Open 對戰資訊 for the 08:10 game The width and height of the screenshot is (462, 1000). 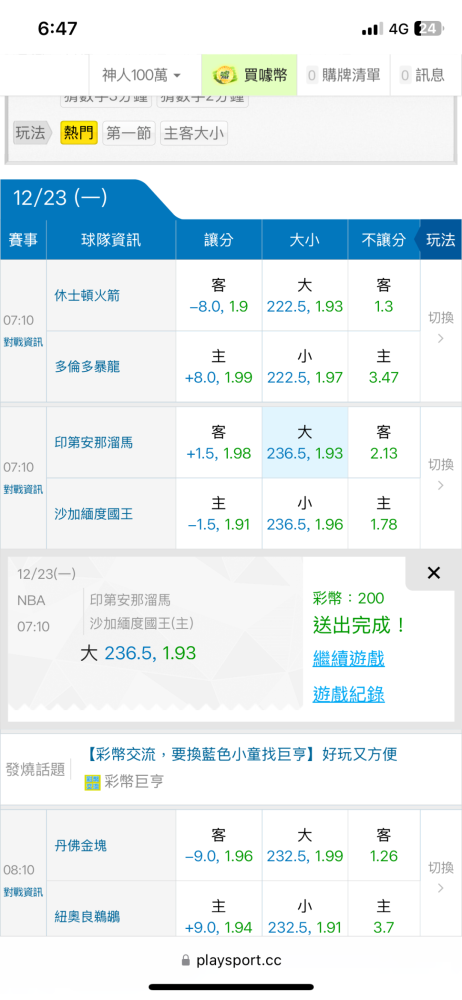pos(23,892)
